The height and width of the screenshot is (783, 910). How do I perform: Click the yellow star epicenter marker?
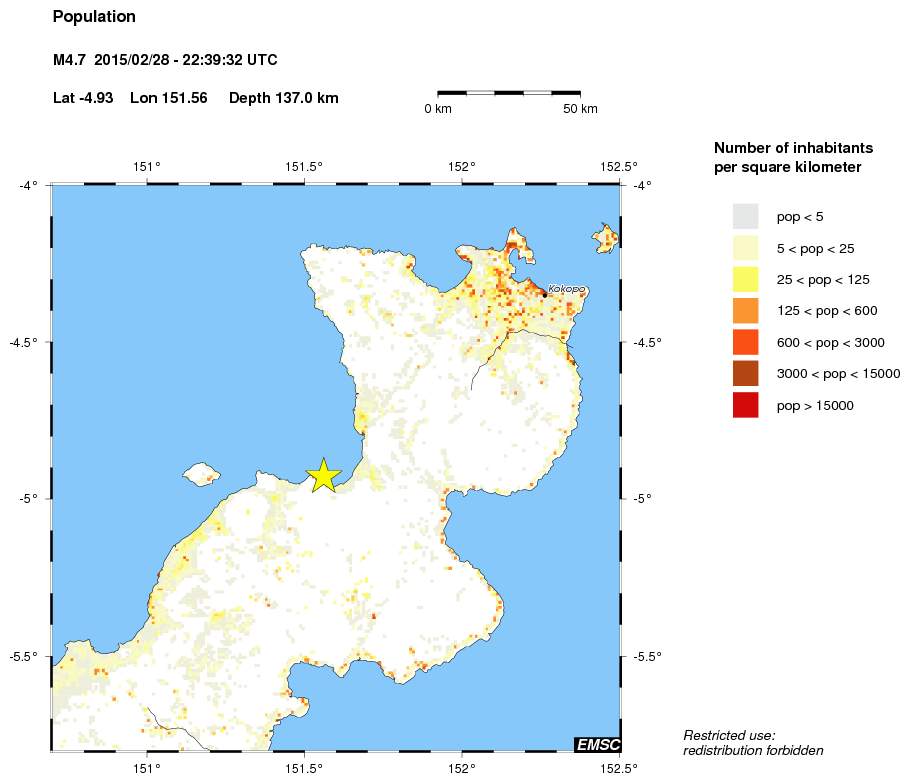point(323,476)
